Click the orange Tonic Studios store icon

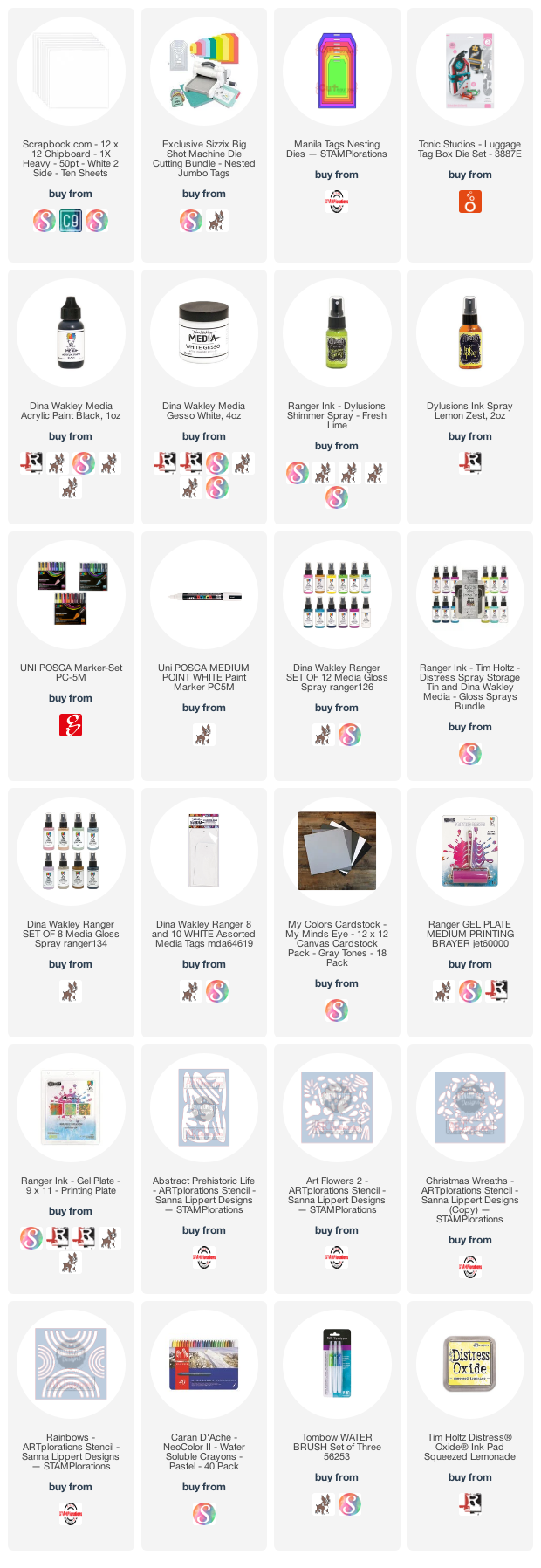470,202
